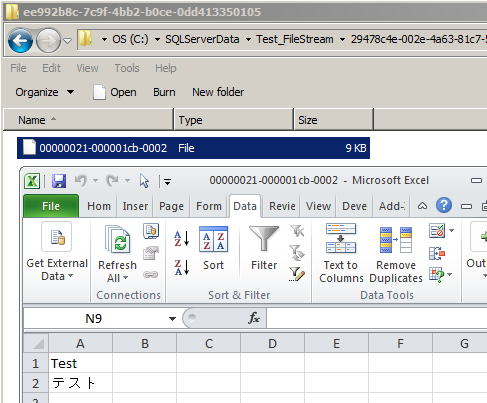Image resolution: width=487 pixels, height=403 pixels.
Task: Open the Advanced filter icon
Action: (x=297, y=274)
